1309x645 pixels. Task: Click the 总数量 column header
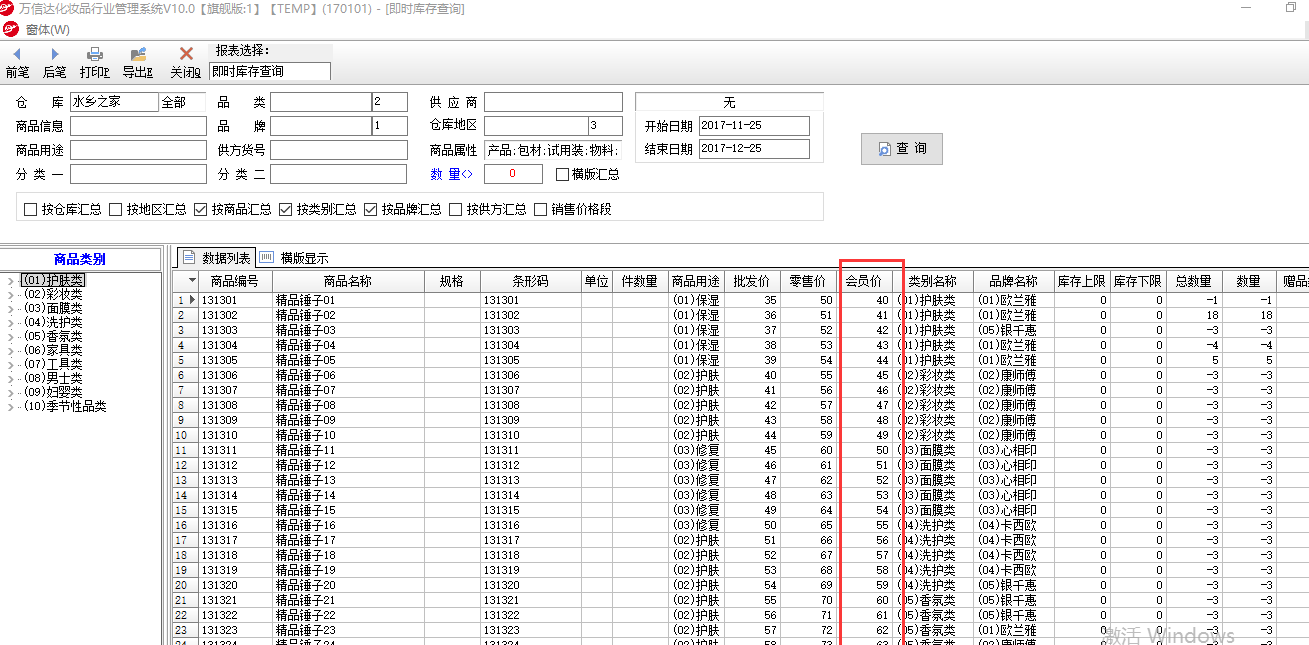coord(1194,282)
